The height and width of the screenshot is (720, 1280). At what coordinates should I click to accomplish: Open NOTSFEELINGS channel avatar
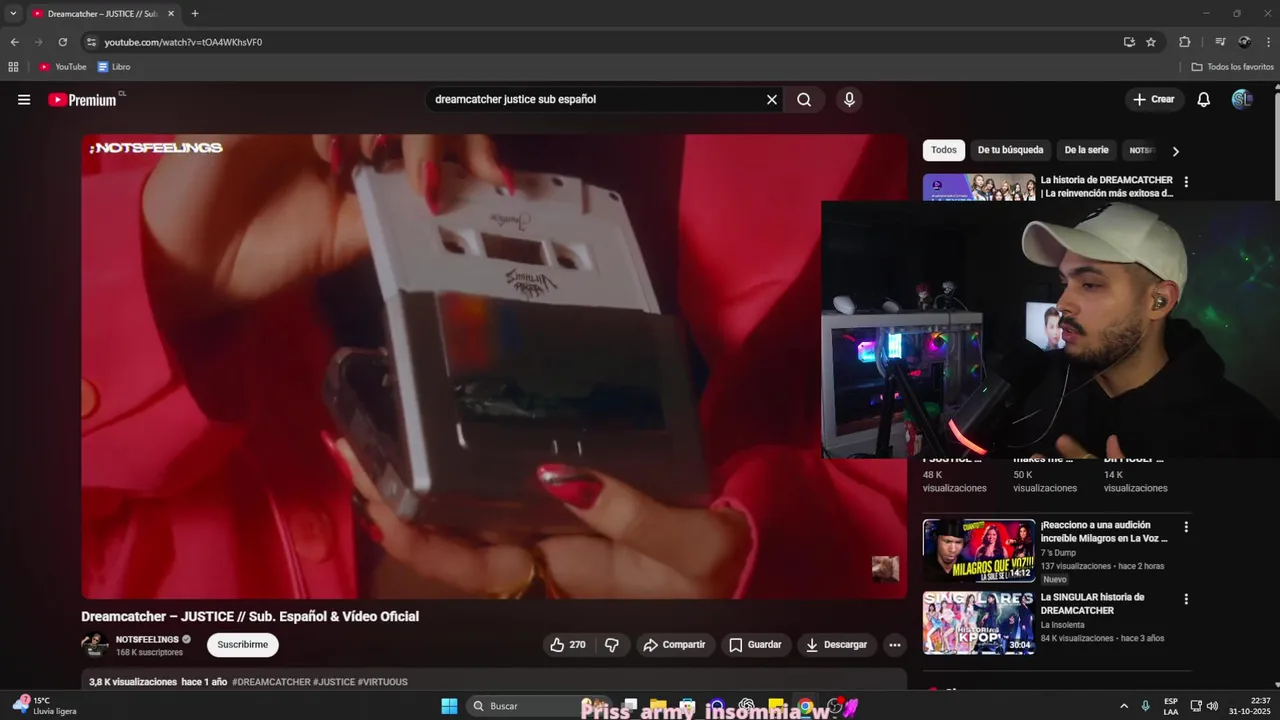pos(95,645)
